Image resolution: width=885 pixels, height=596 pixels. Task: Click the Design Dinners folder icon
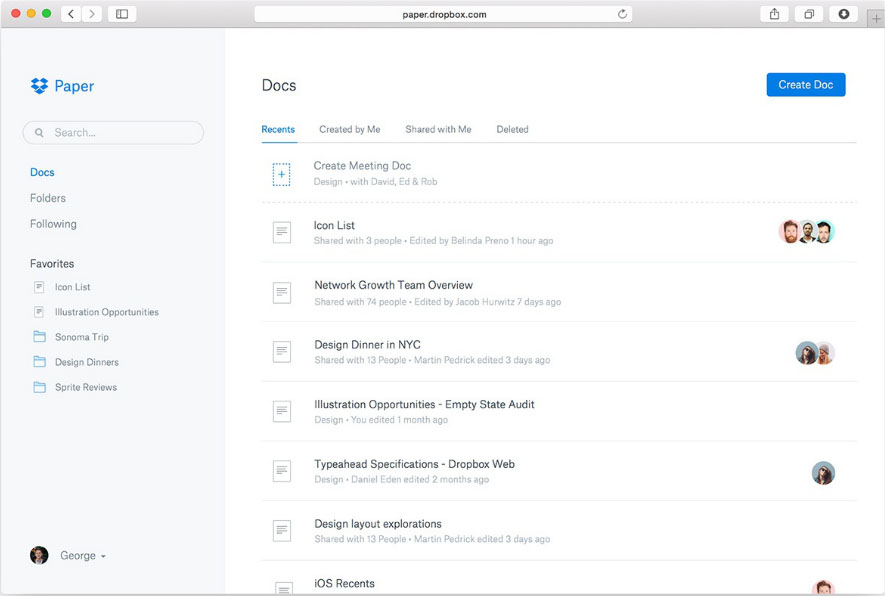(x=40, y=362)
